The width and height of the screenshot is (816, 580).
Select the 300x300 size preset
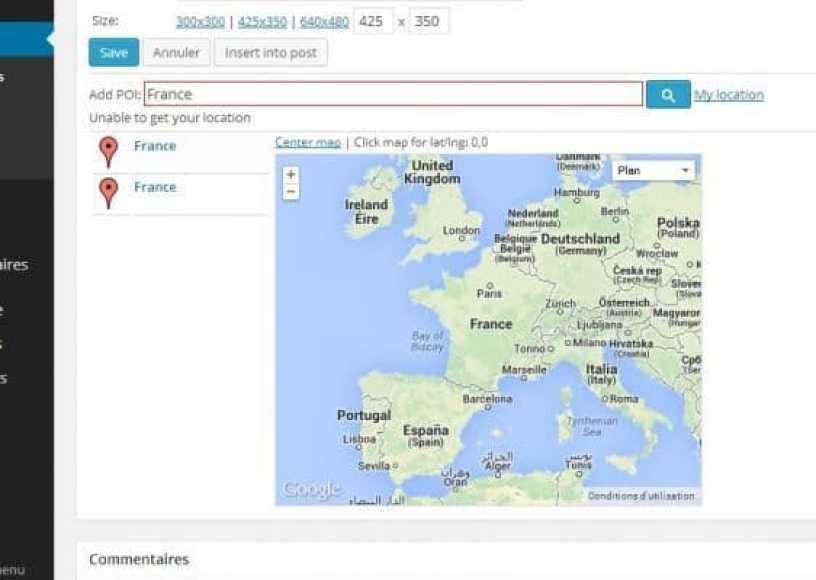[200, 22]
